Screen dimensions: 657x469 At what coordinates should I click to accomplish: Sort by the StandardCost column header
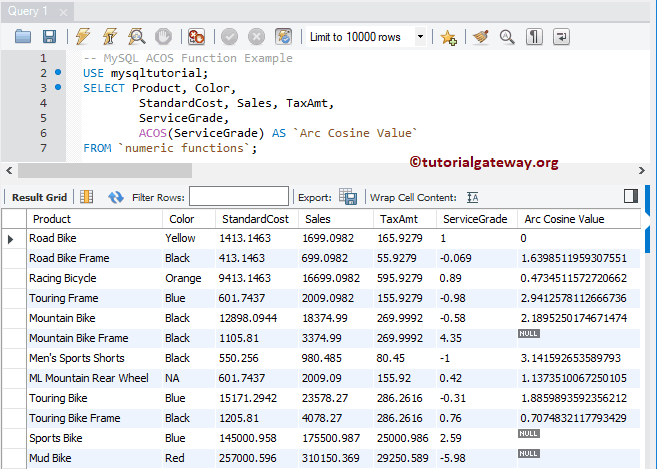tap(255, 219)
